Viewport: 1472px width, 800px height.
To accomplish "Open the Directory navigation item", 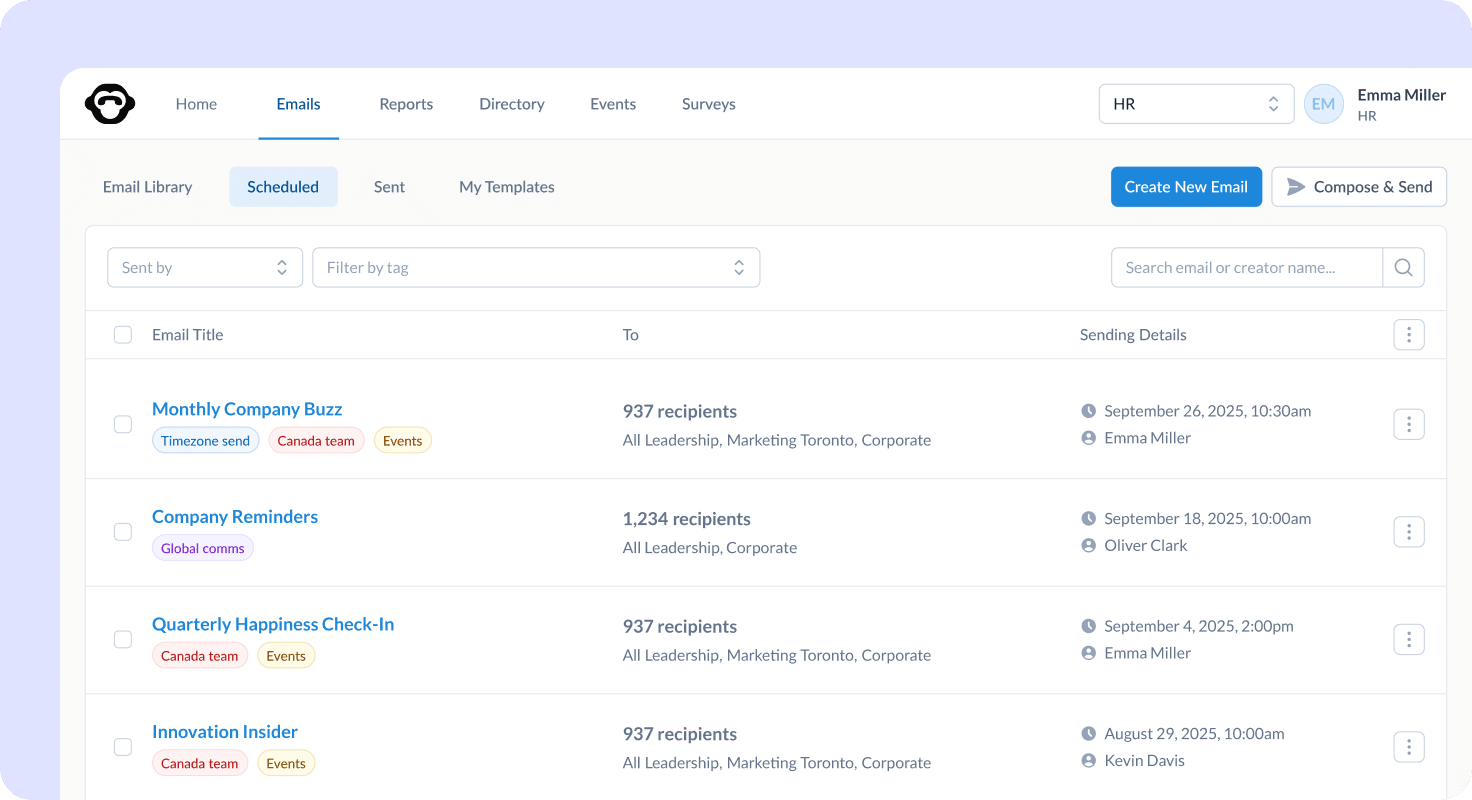I will coord(511,103).
